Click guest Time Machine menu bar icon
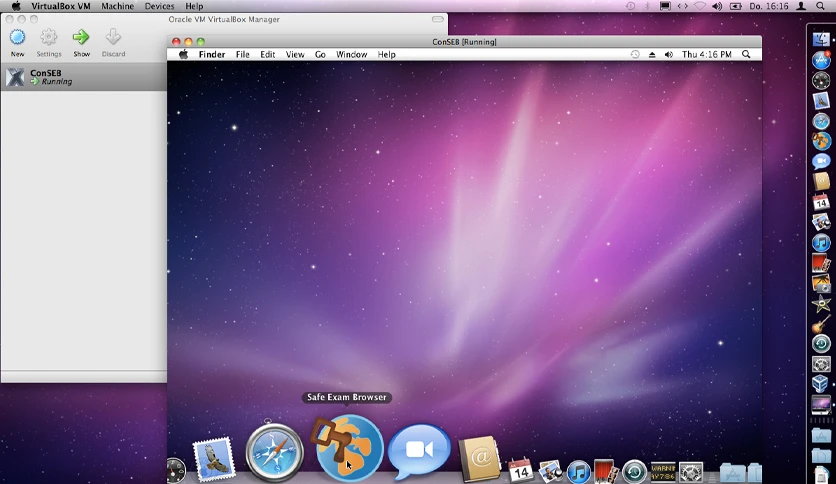Screen dimensions: 836x484 634,54
